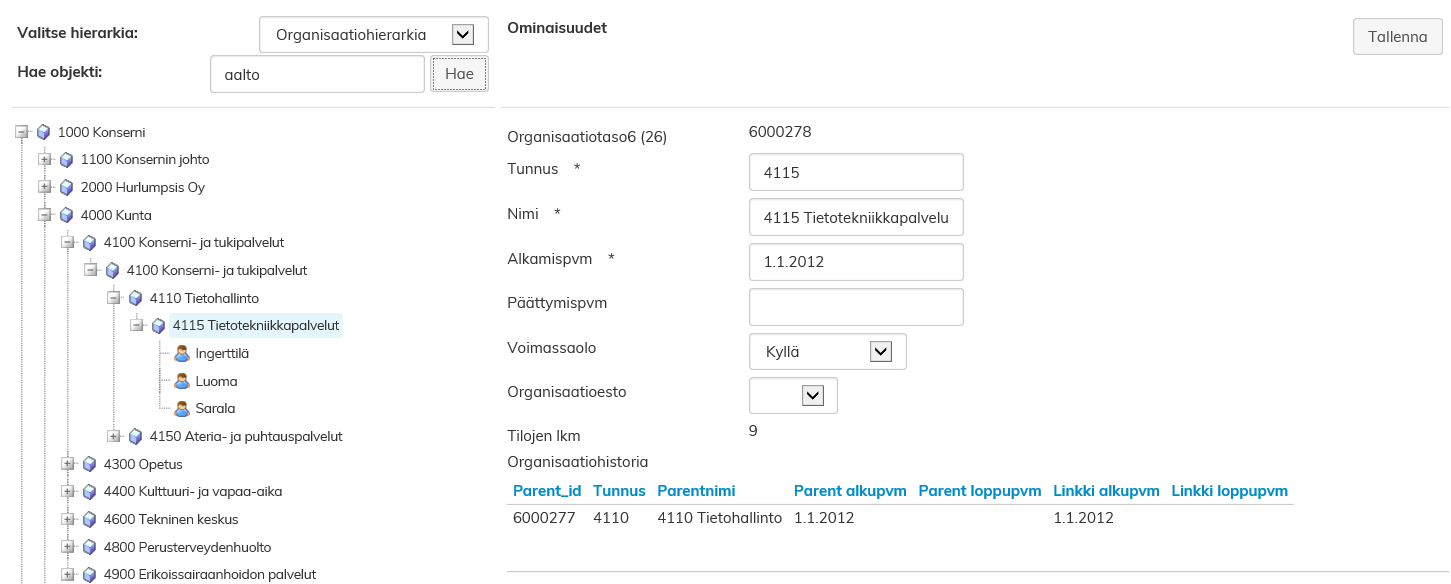
Task: Click the cube icon for 4110 Tietohallinto
Action: tap(135, 298)
